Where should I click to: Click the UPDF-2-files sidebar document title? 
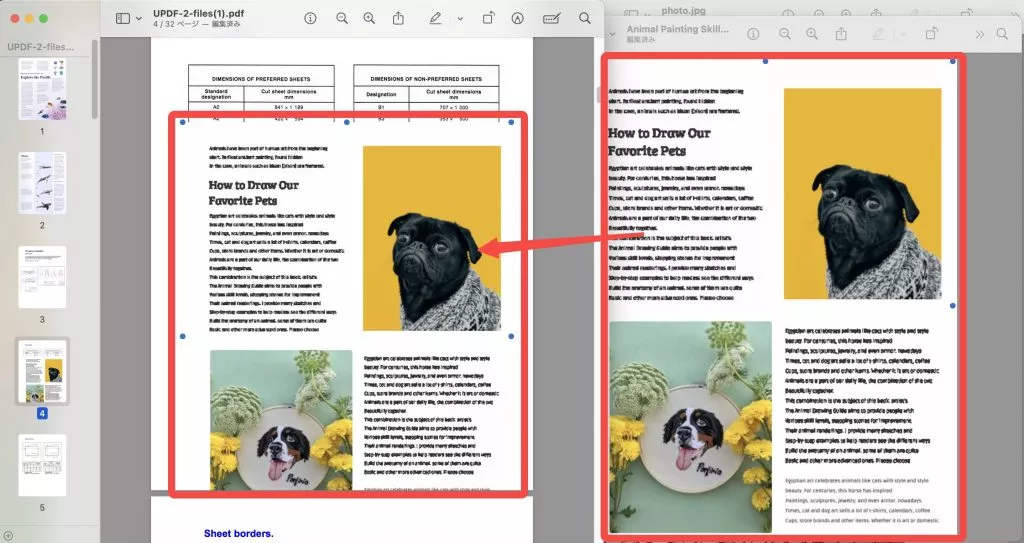pyautogui.click(x=40, y=46)
